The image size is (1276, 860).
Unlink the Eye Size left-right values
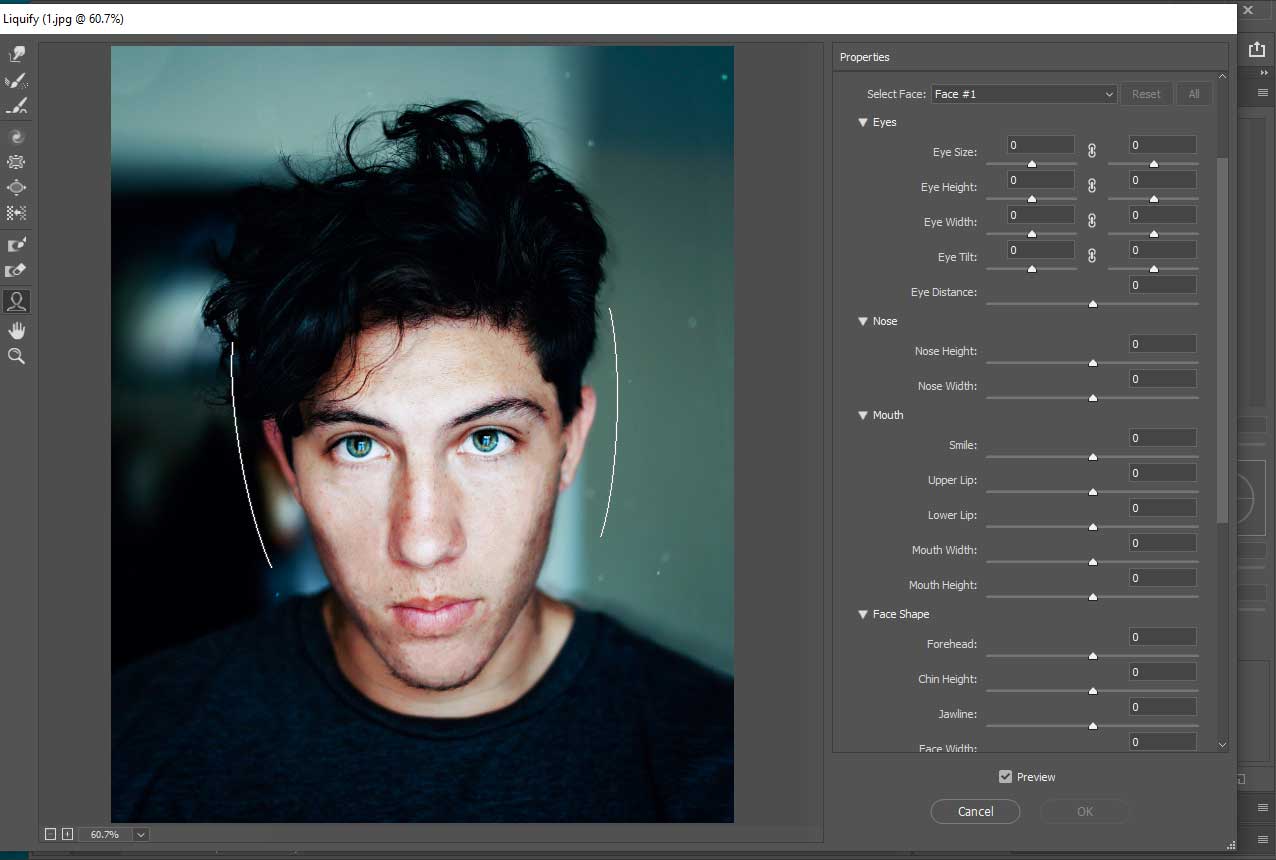click(1091, 150)
